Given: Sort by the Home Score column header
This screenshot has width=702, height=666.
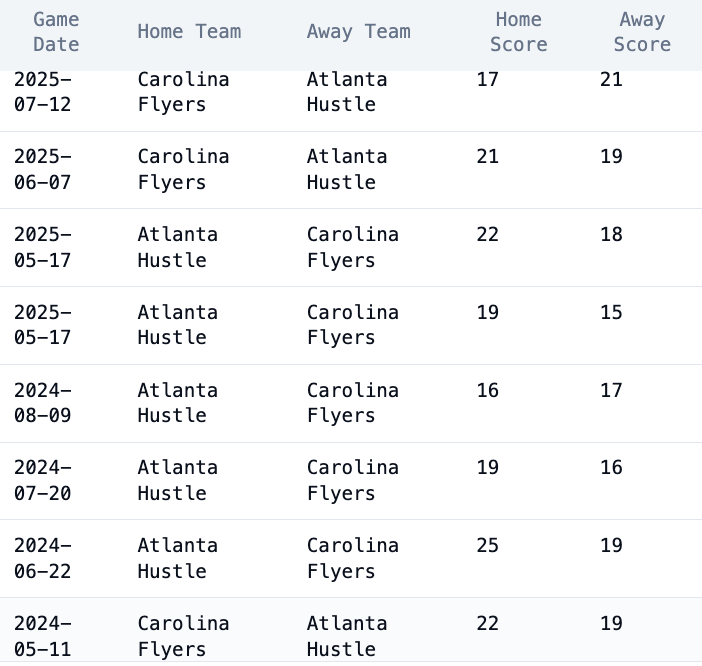Looking at the screenshot, I should coord(518,32).
